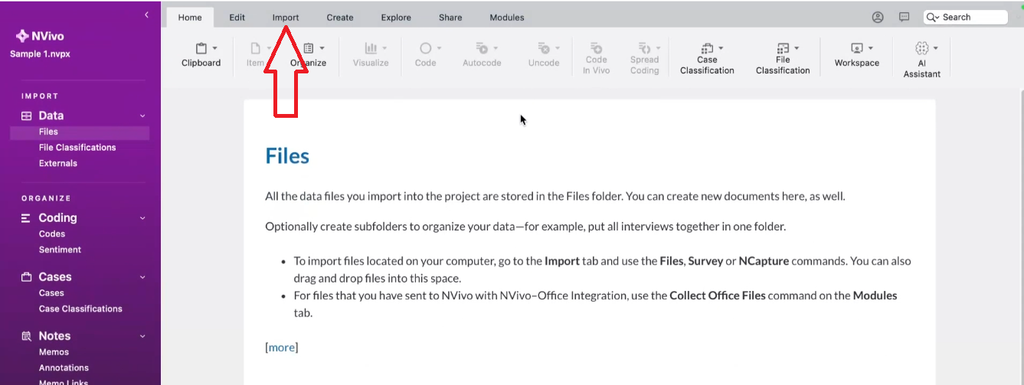Viewport: 1024px width, 385px height.
Task: Collapse the Notes section chevron
Action: pyautogui.click(x=142, y=336)
